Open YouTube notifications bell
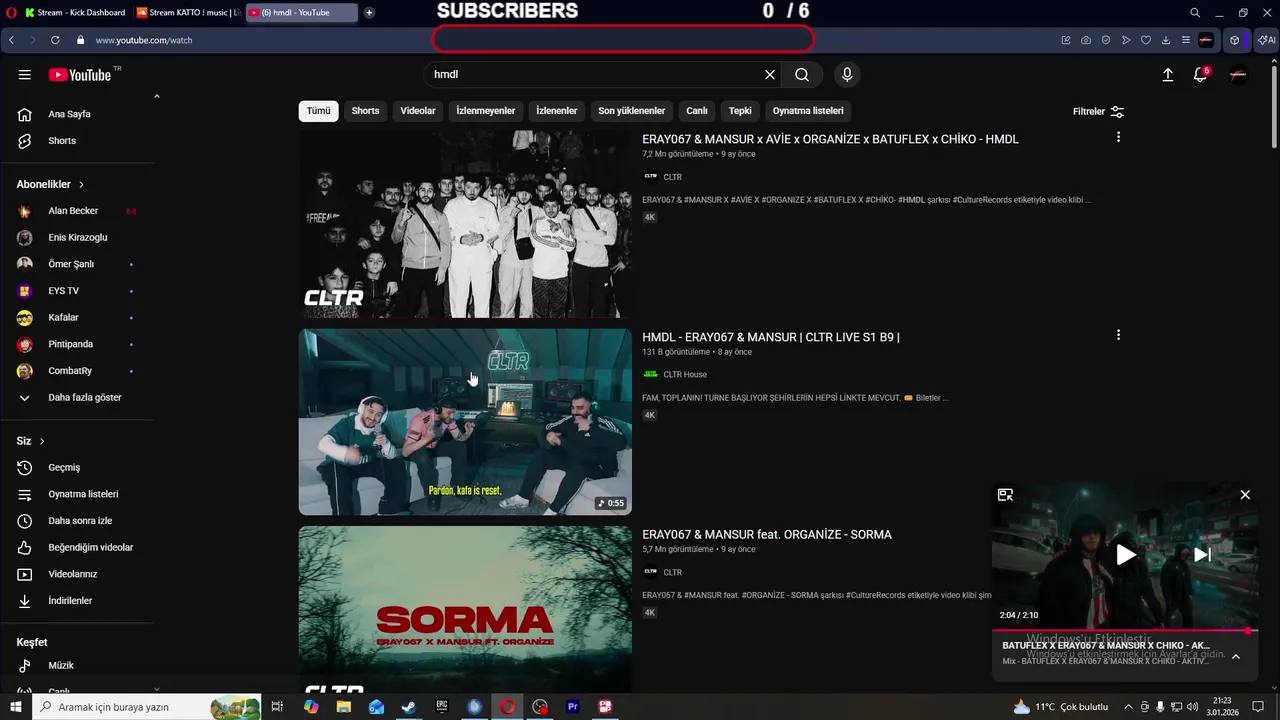The height and width of the screenshot is (720, 1280). coord(1201,75)
